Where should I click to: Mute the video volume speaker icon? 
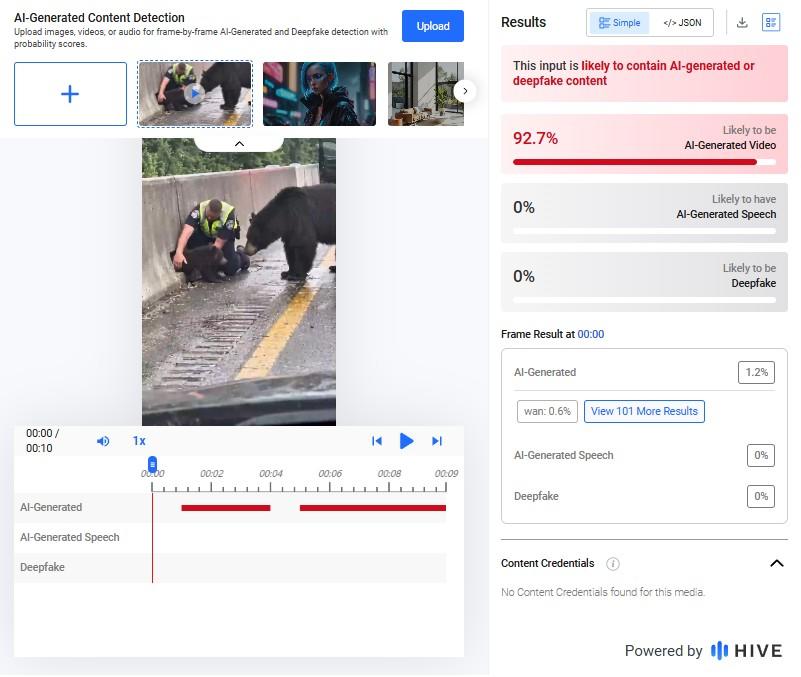click(x=103, y=441)
